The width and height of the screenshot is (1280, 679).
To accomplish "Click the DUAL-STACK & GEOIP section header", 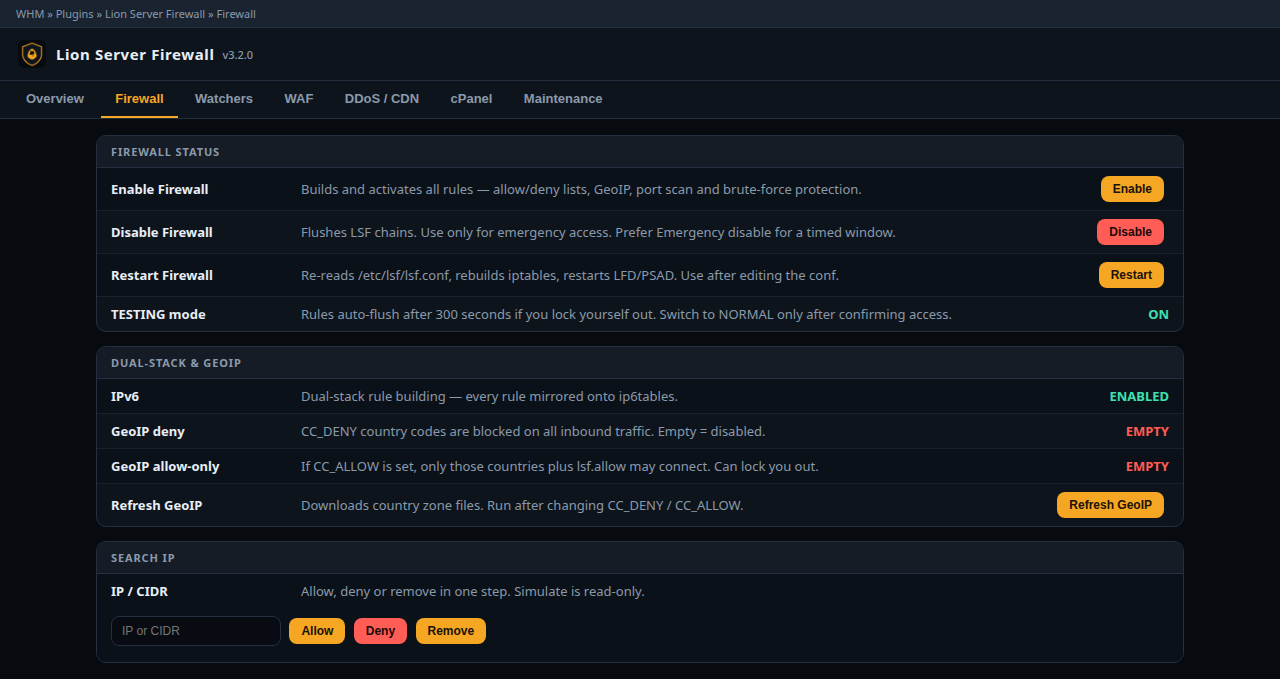I will click(176, 363).
